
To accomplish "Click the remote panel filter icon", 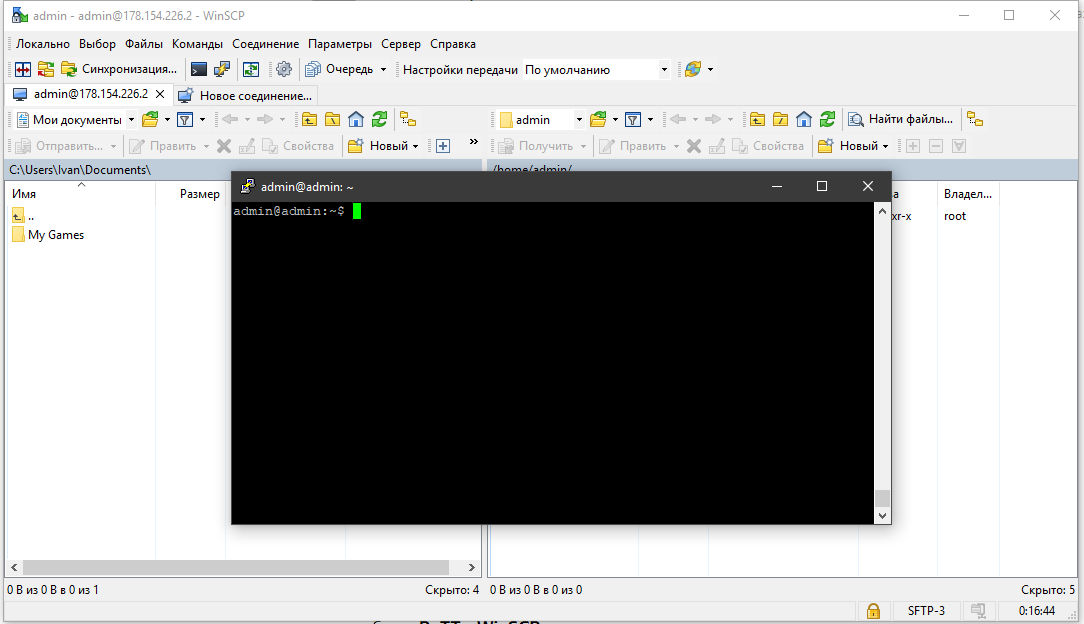I will point(633,120).
